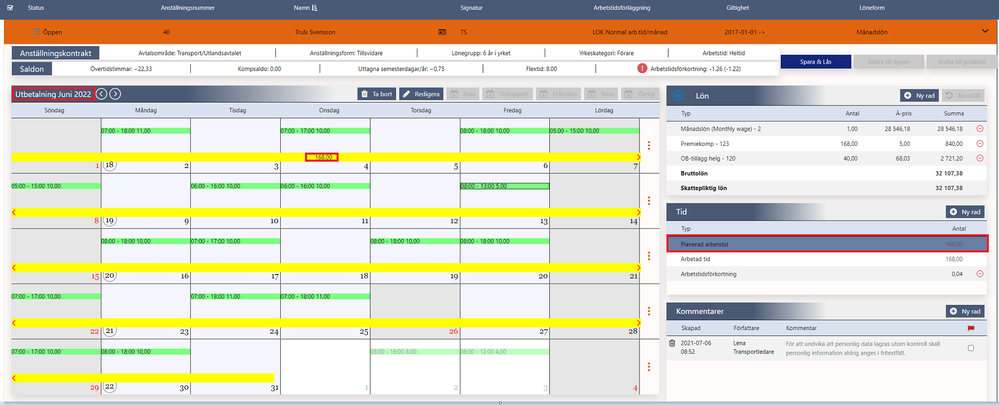Select the week 20 number circle
Image resolution: width=999 pixels, height=405 pixels.
pyautogui.click(x=110, y=276)
